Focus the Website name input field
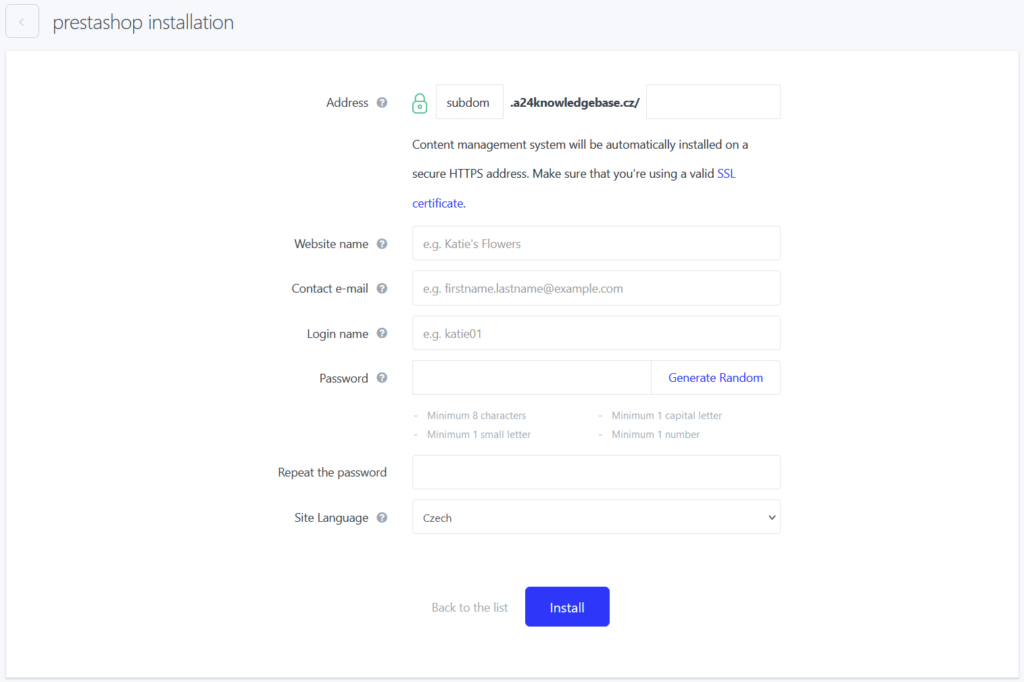Image resolution: width=1024 pixels, height=682 pixels. pyautogui.click(x=596, y=243)
